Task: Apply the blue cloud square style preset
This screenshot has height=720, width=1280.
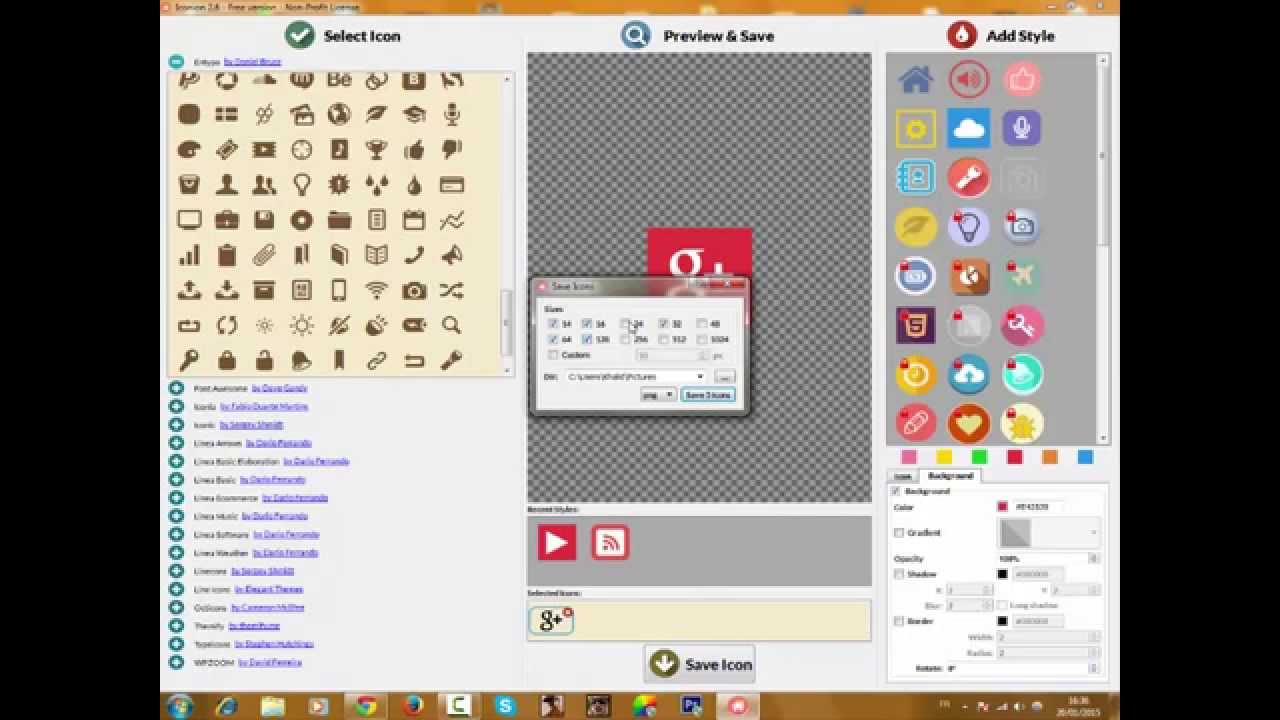Action: (x=968, y=128)
